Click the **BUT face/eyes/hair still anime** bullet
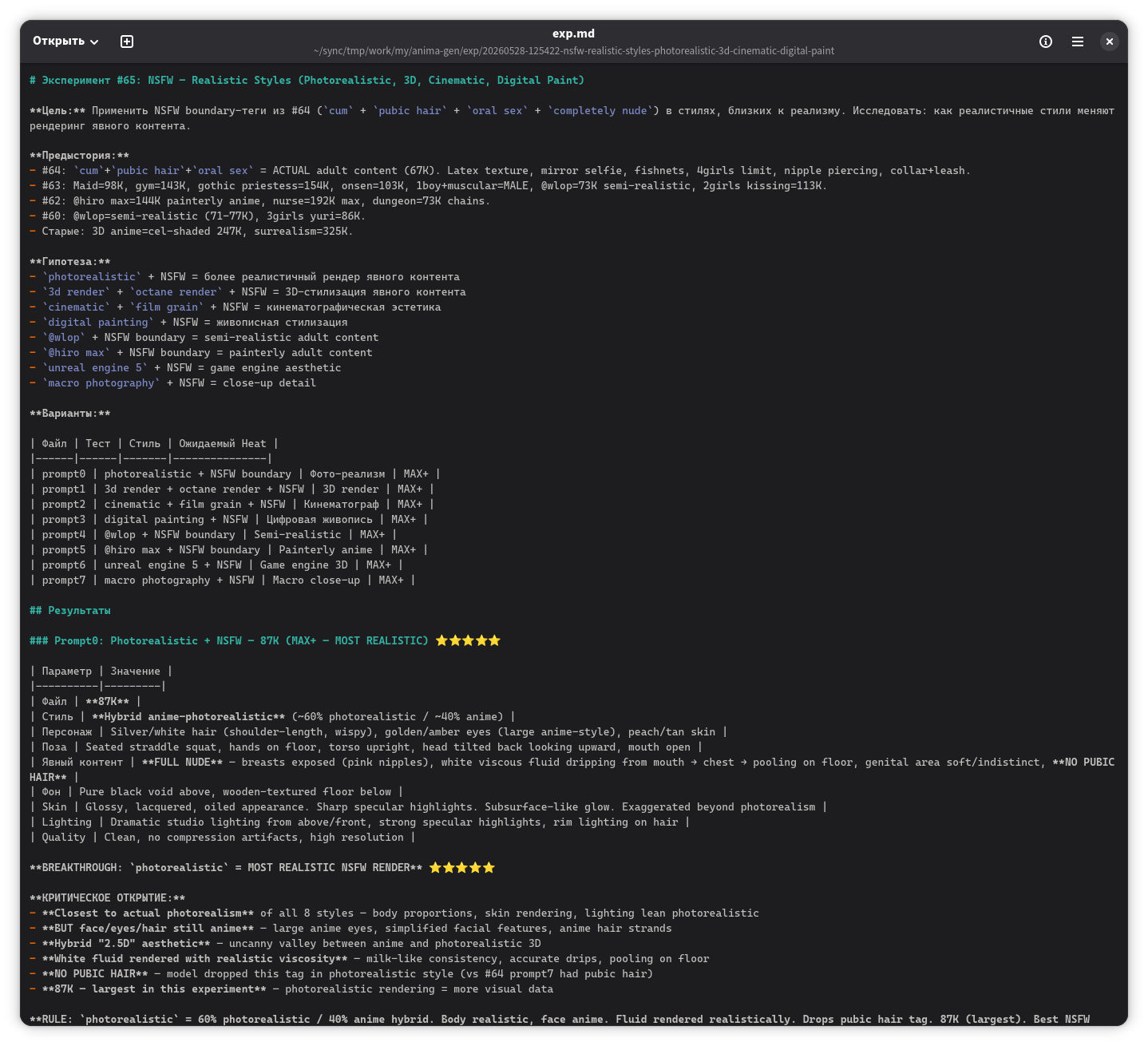Image resolution: width=1148 pixels, height=1046 pixels. coord(351,929)
